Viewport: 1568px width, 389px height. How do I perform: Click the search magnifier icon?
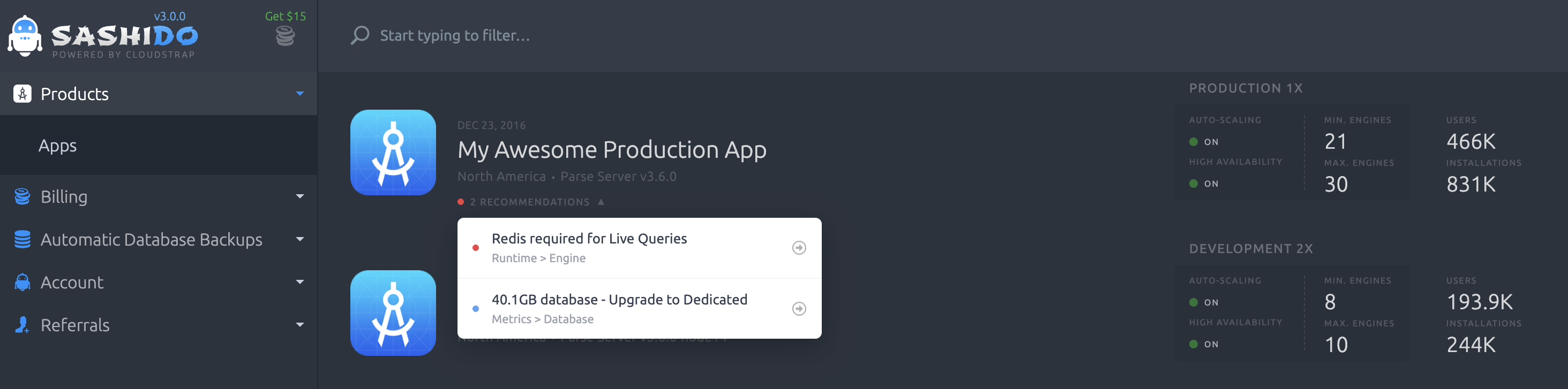[360, 35]
